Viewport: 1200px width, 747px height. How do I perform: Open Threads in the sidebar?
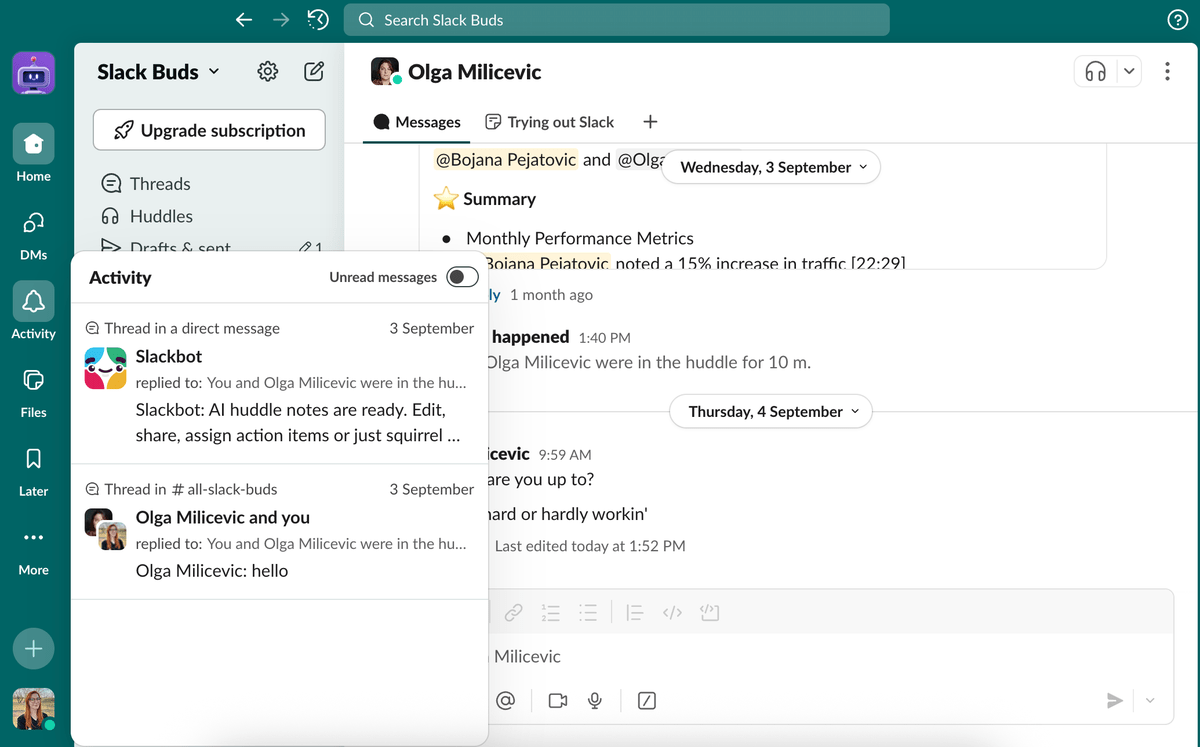point(159,184)
